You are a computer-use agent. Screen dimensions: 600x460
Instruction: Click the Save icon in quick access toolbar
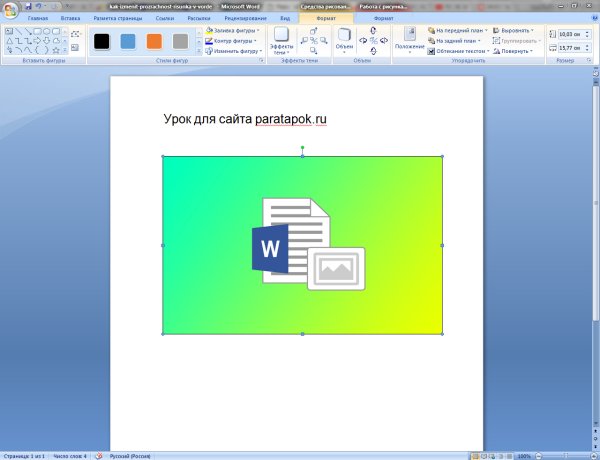pyautogui.click(x=29, y=6)
